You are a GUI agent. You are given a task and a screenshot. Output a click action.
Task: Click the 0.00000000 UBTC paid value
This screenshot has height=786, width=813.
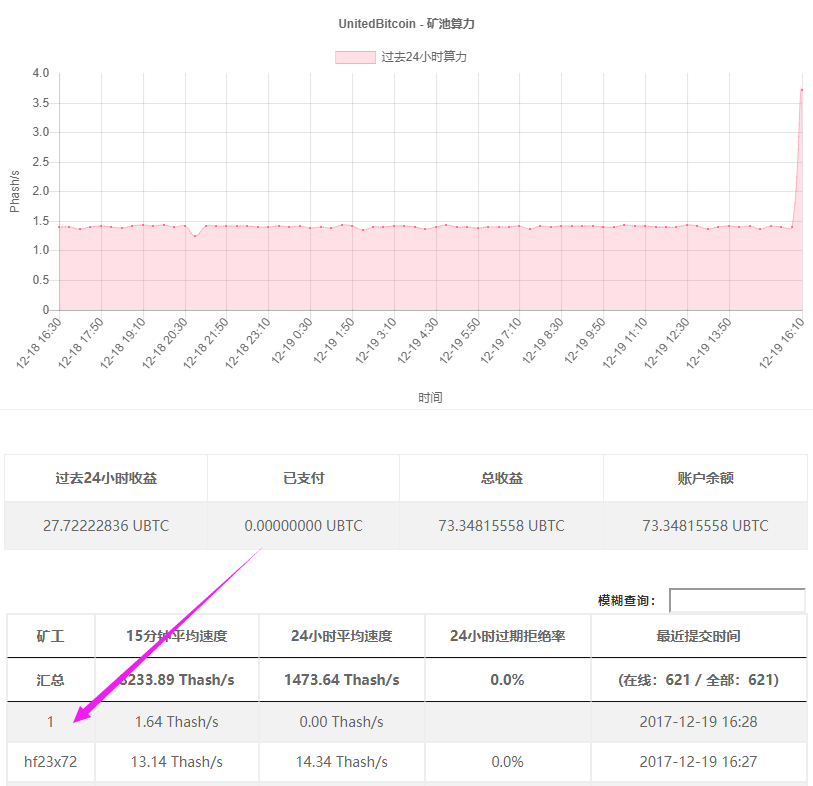coord(303,525)
